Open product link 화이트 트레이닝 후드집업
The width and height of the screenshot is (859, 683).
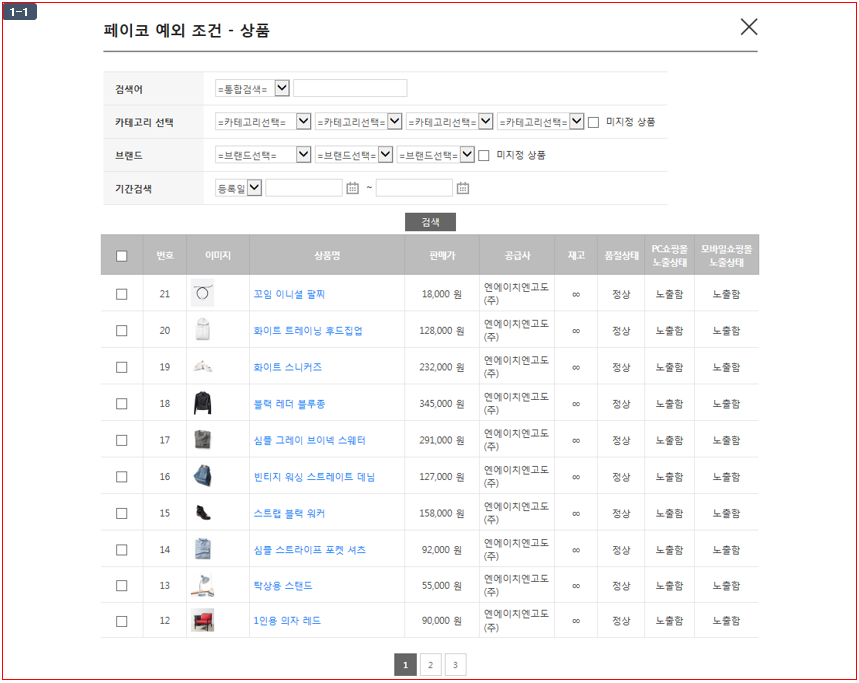coord(307,331)
